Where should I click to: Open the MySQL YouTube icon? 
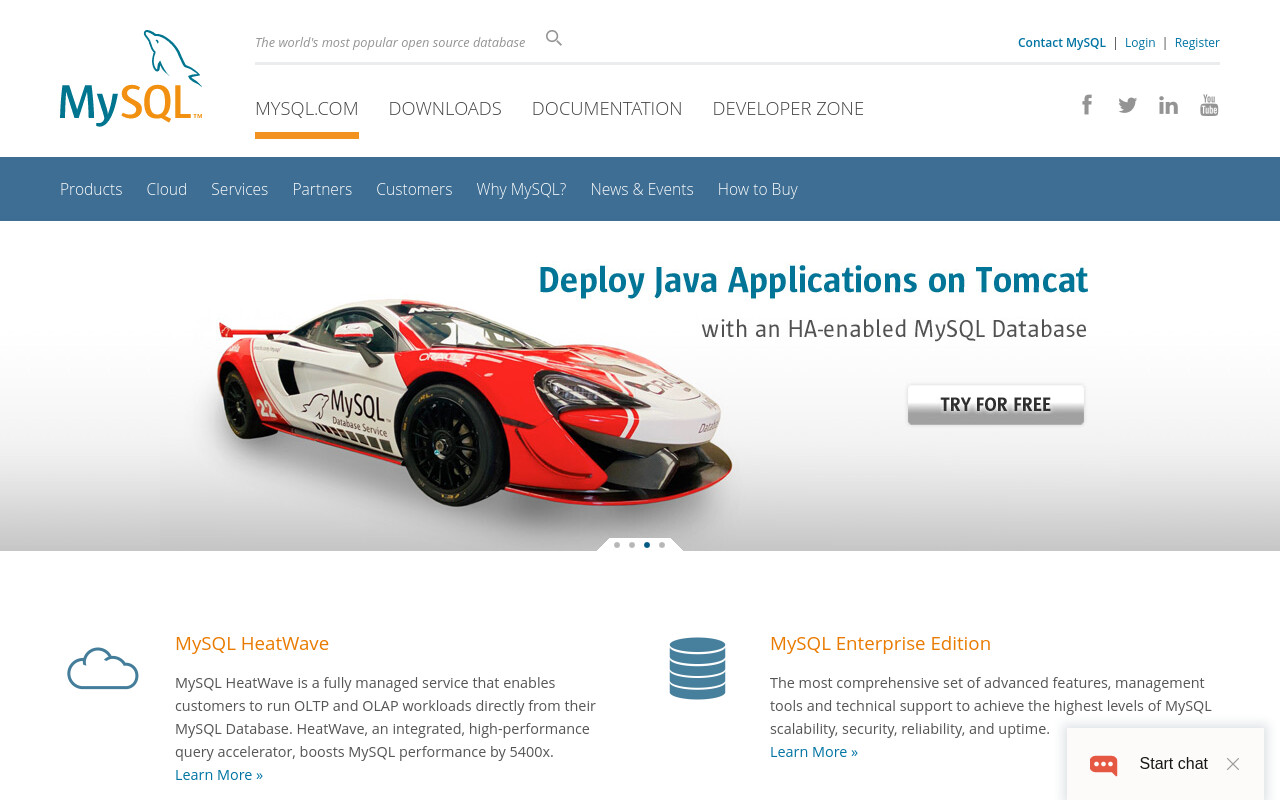[1209, 105]
